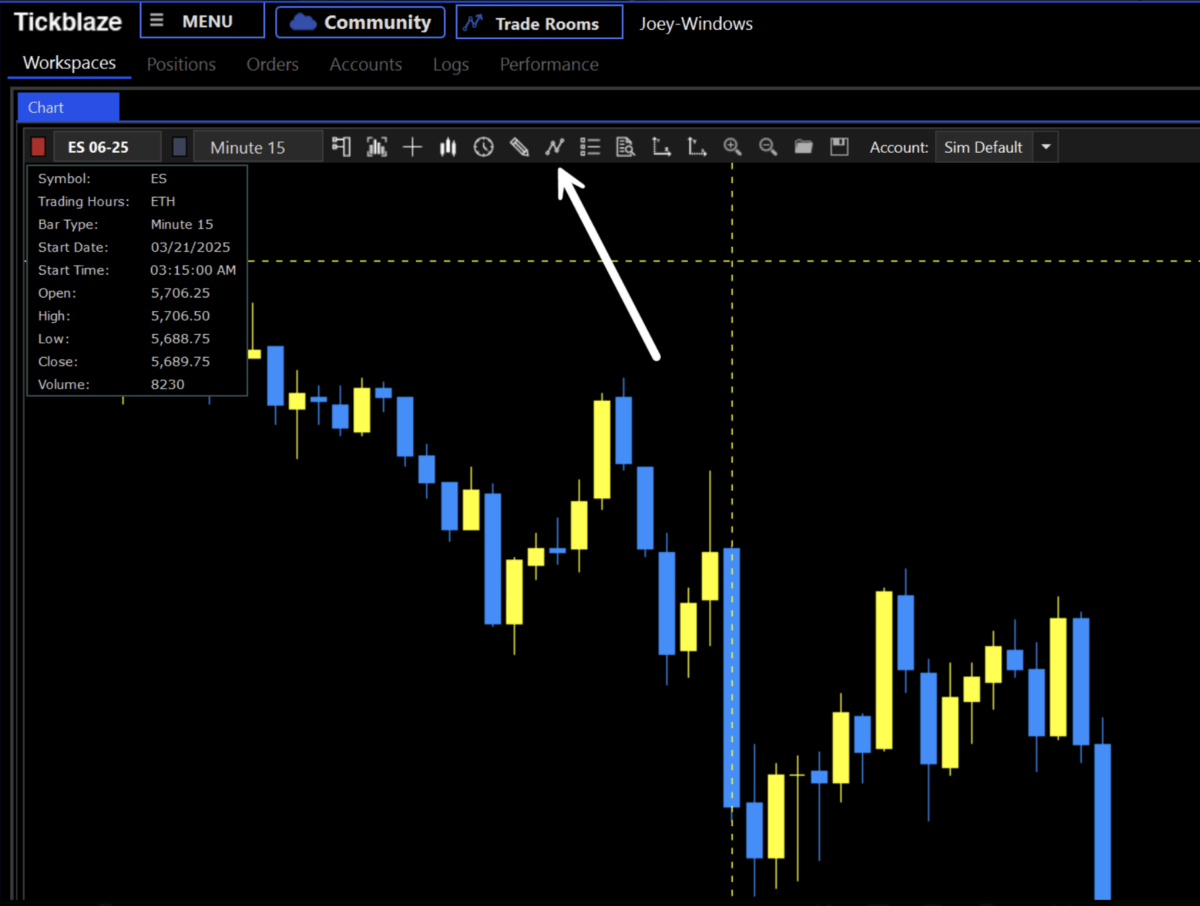The width and height of the screenshot is (1200, 906).
Task: Zoom in on the chart
Action: [x=732, y=146]
